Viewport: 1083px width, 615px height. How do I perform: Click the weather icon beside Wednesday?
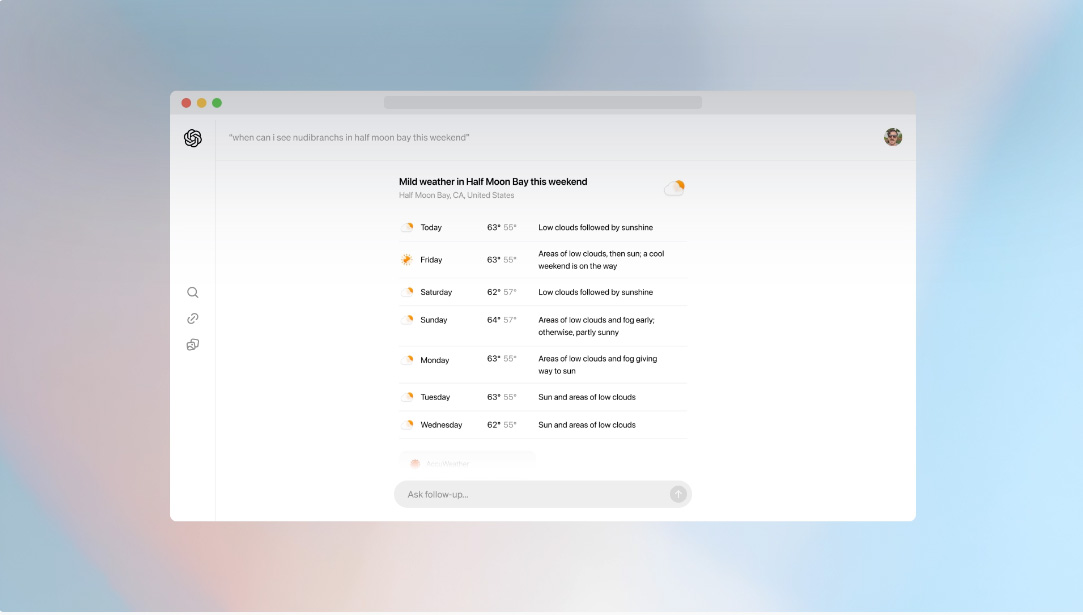click(407, 425)
